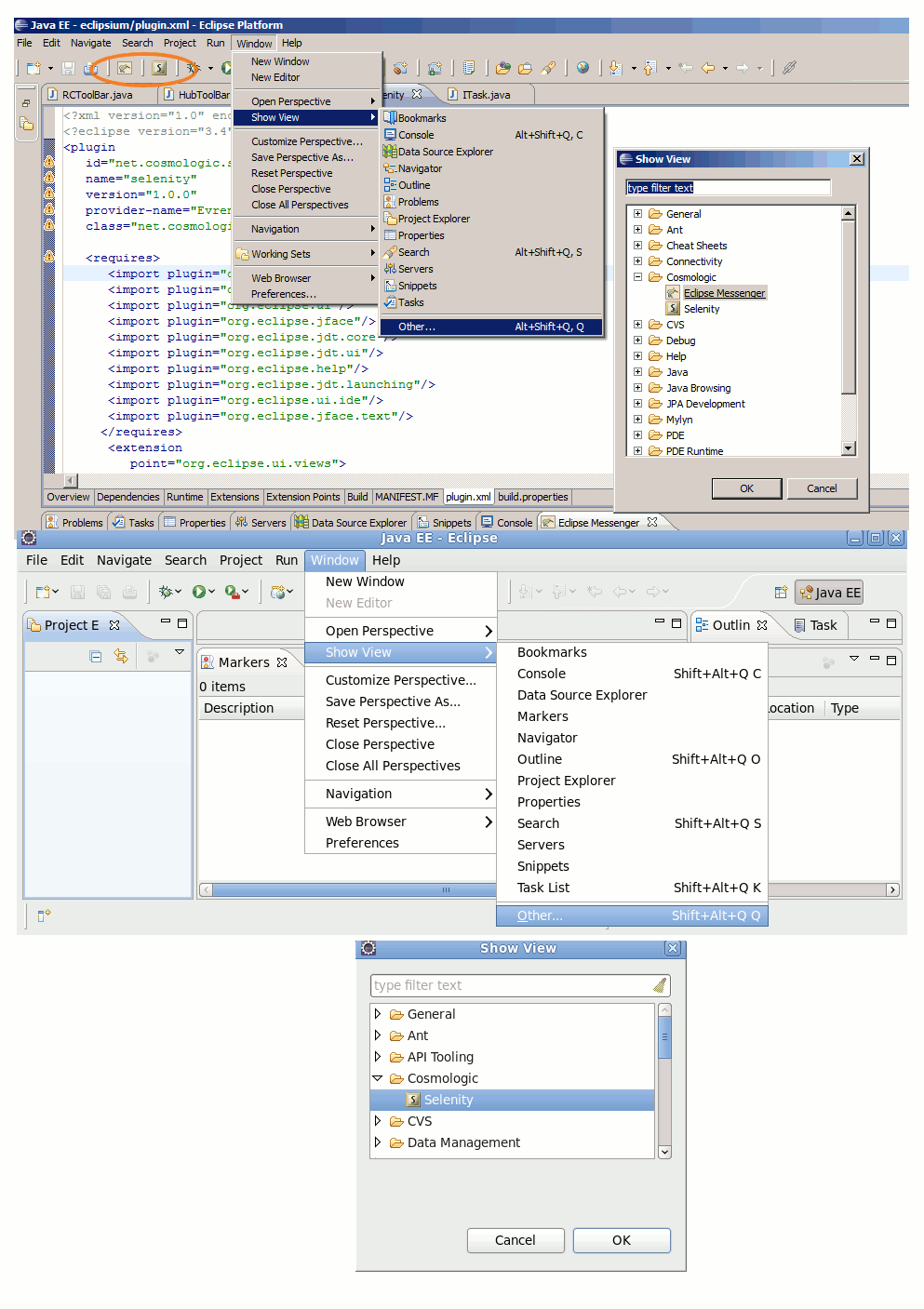Expand the Connectivity folder in Show View tree

pyautogui.click(x=637, y=261)
